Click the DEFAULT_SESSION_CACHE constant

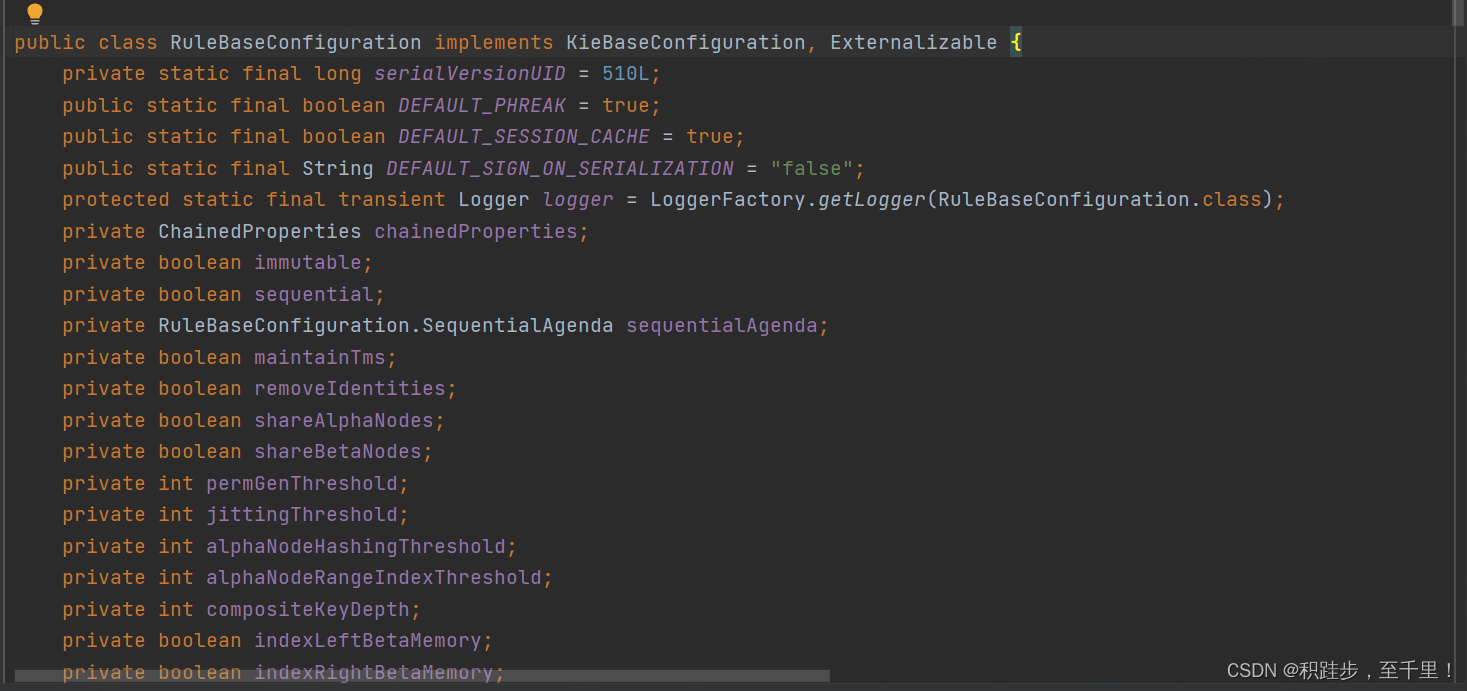coord(524,137)
